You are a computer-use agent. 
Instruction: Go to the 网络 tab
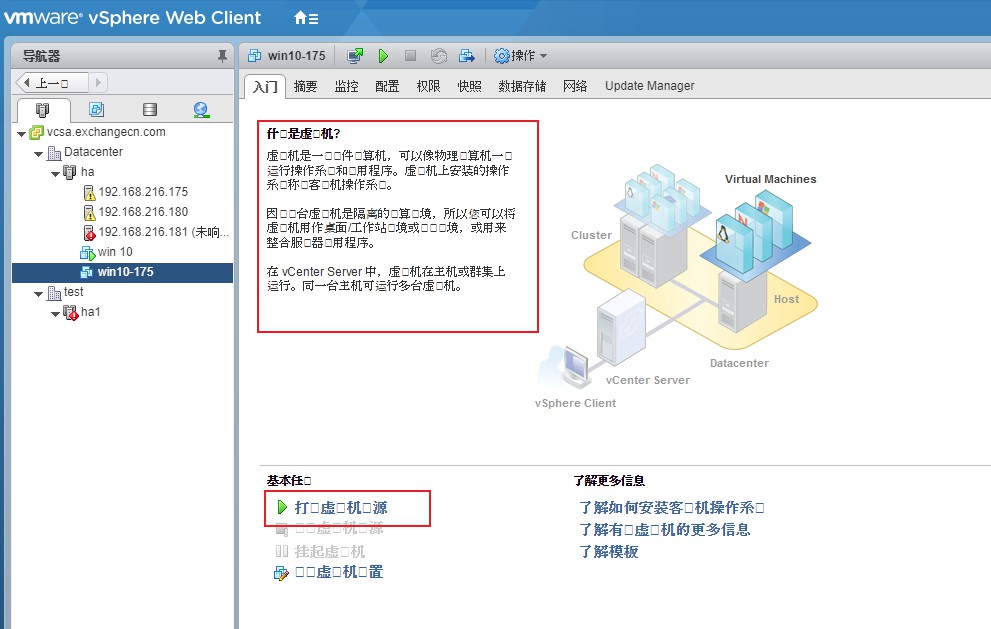575,86
